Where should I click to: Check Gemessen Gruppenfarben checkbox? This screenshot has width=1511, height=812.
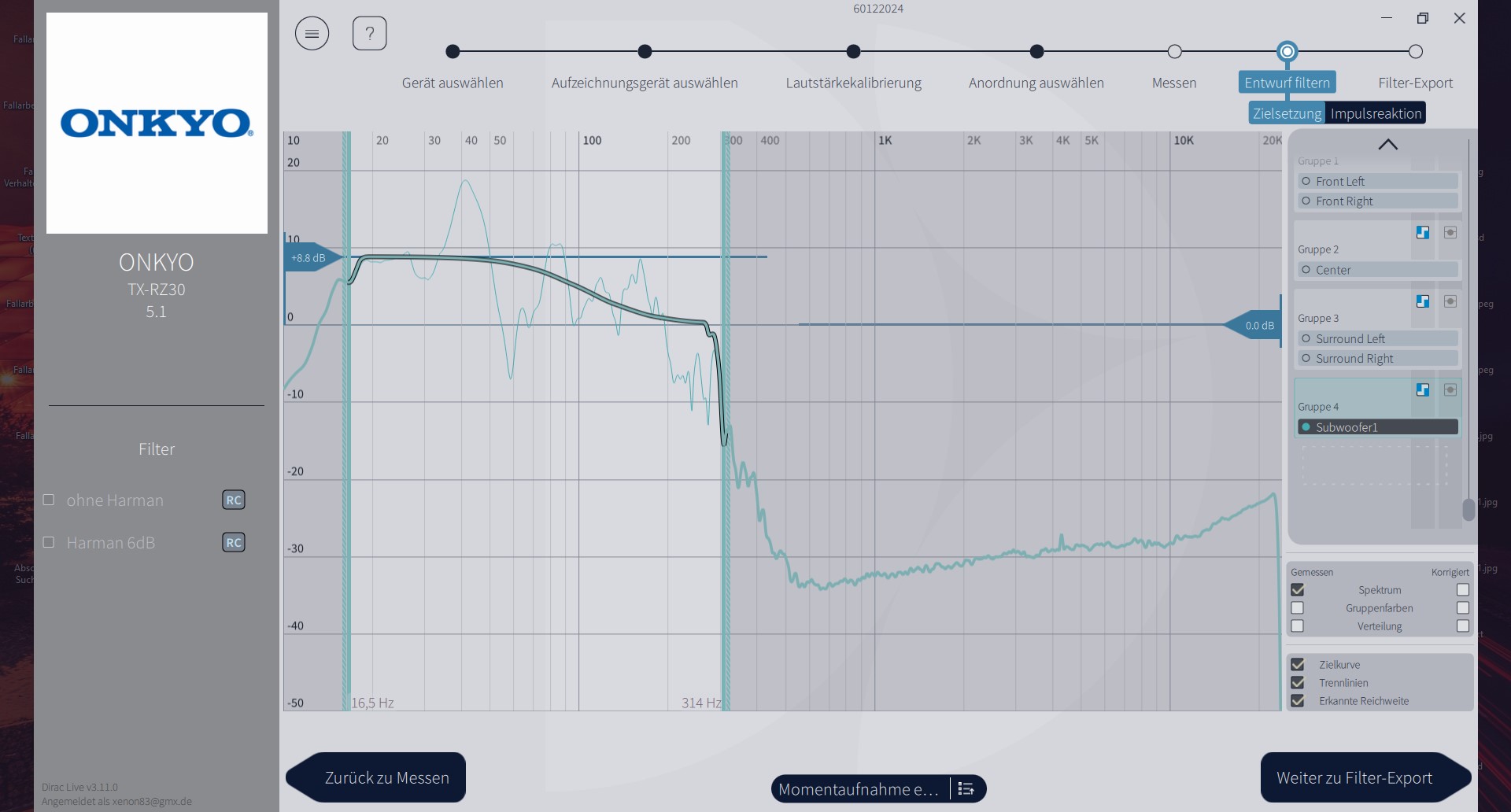(1298, 608)
